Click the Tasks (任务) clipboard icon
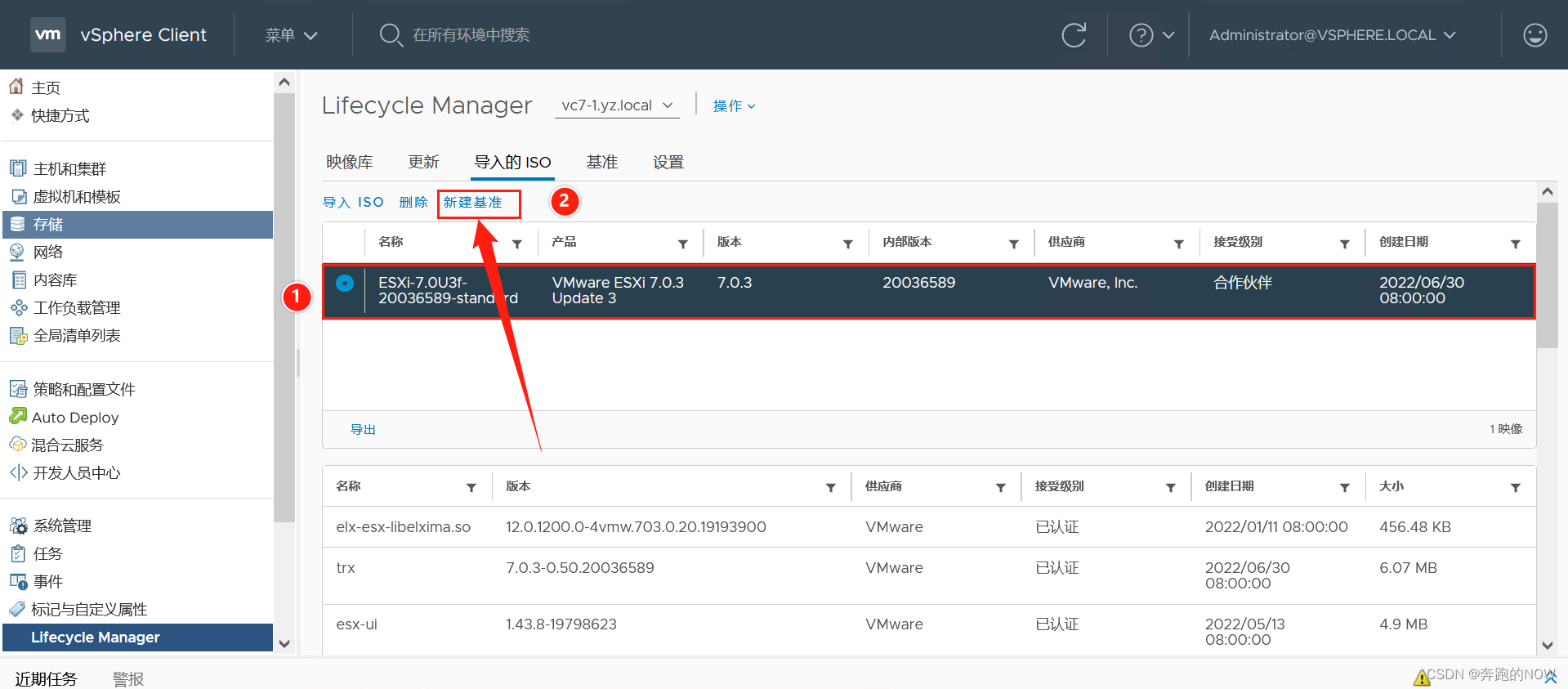This screenshot has width=1568, height=689. (x=18, y=553)
